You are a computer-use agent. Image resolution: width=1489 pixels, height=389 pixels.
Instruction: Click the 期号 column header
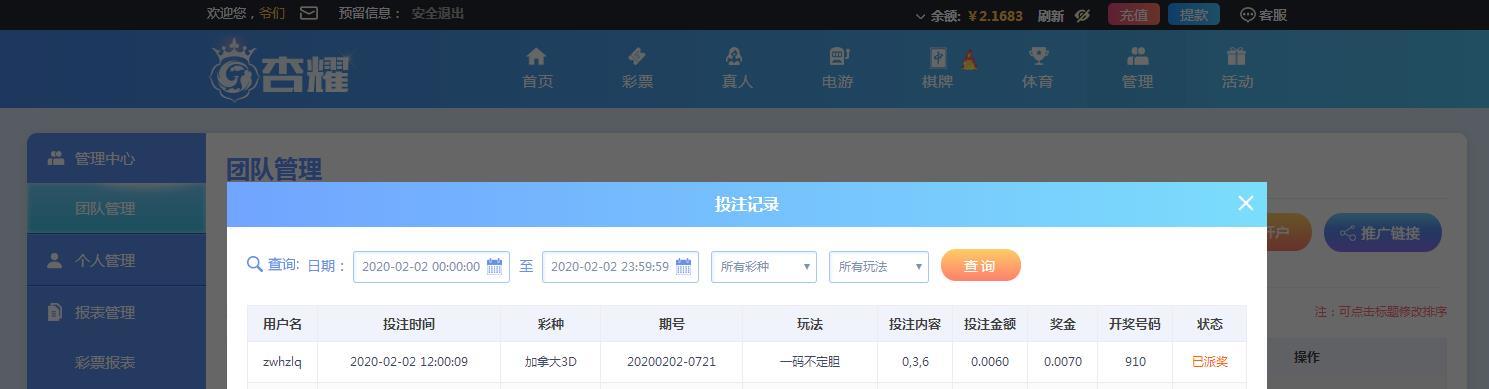click(672, 324)
